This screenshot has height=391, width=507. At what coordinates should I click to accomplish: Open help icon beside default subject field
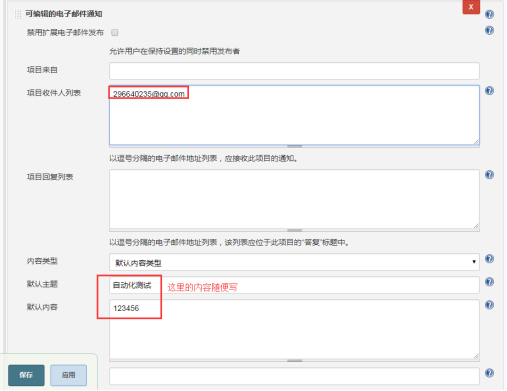coord(489,281)
